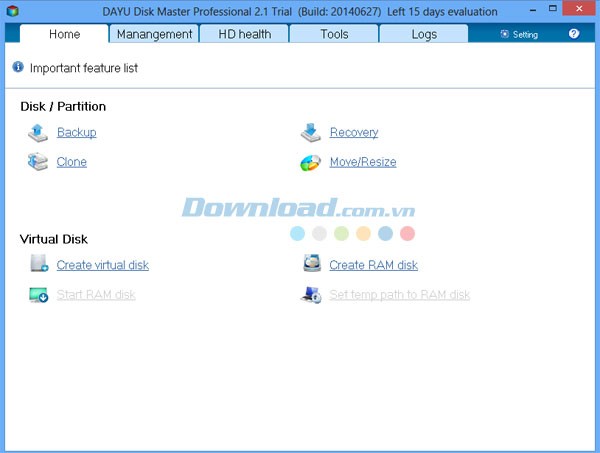Click the greyed Start RAM disk link

96,295
